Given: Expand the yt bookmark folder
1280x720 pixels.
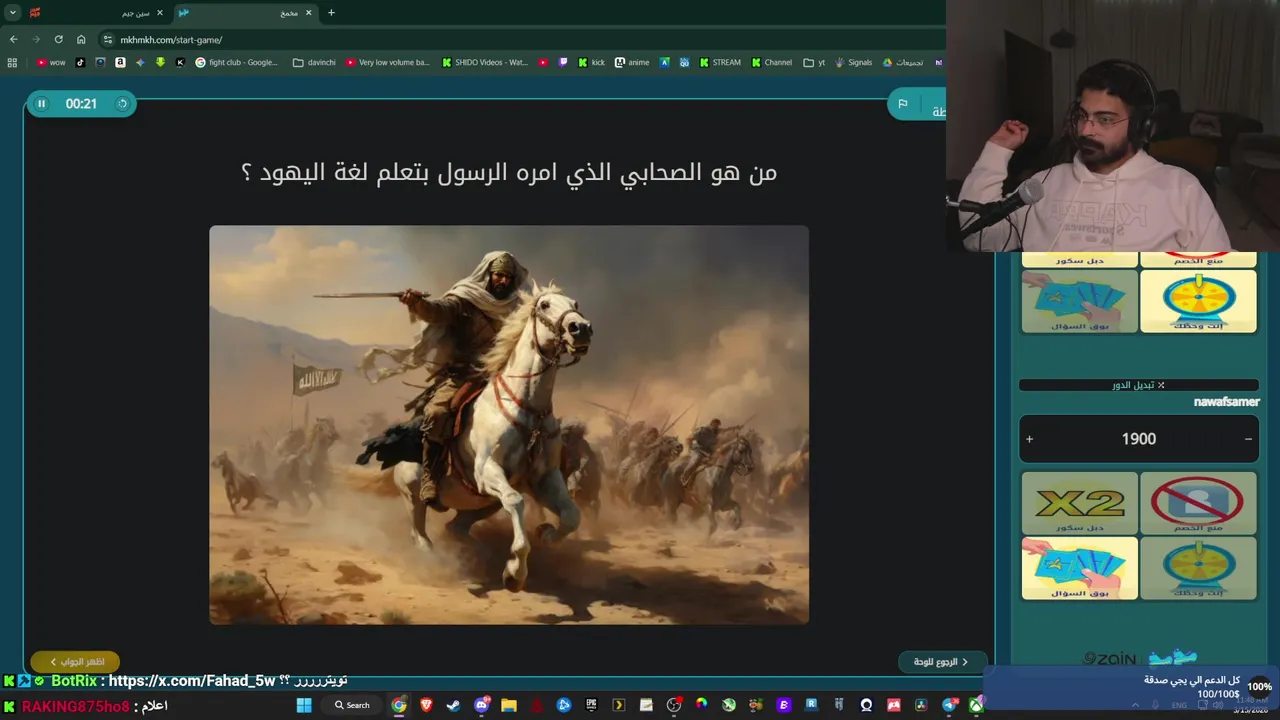Looking at the screenshot, I should point(814,62).
